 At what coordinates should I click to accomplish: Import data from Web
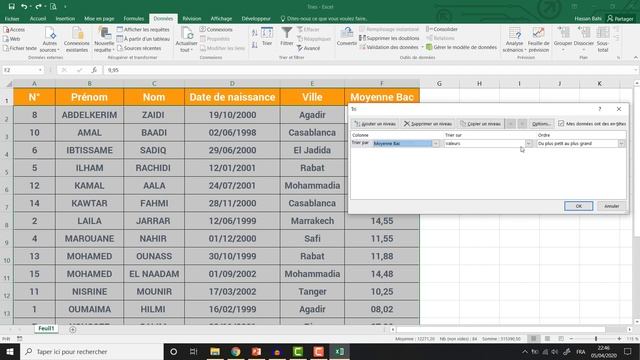coord(12,39)
